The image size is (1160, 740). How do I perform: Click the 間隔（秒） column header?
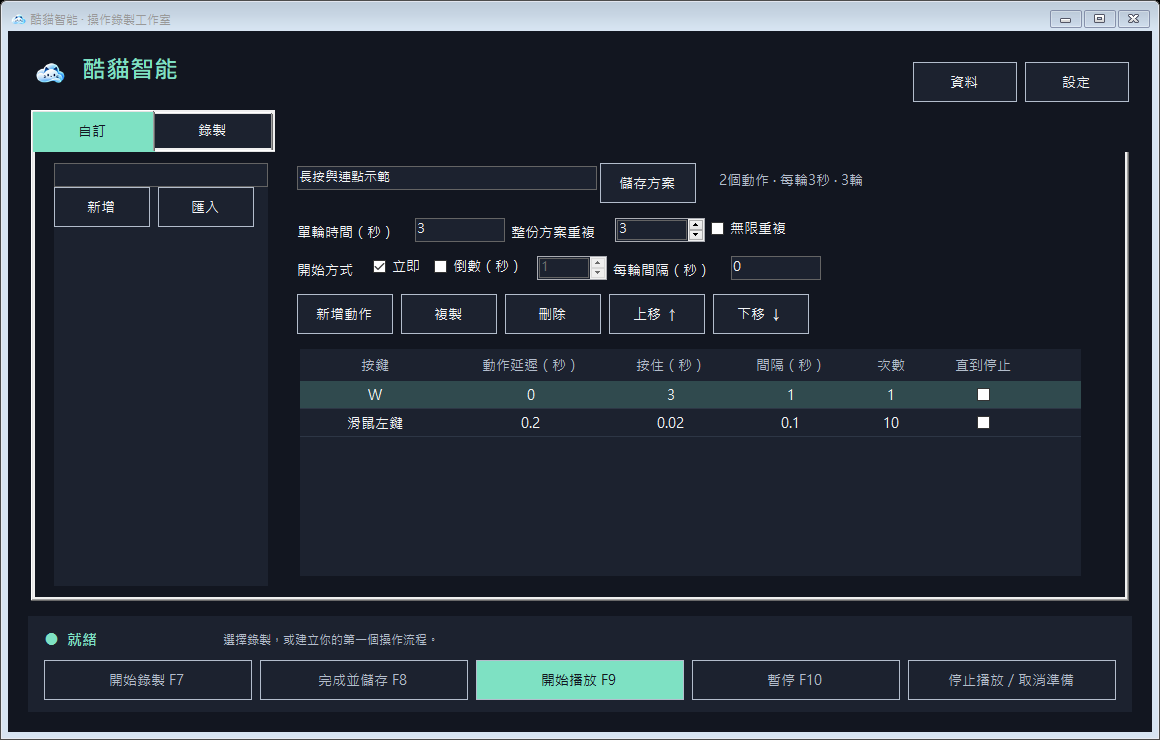pyautogui.click(x=789, y=366)
